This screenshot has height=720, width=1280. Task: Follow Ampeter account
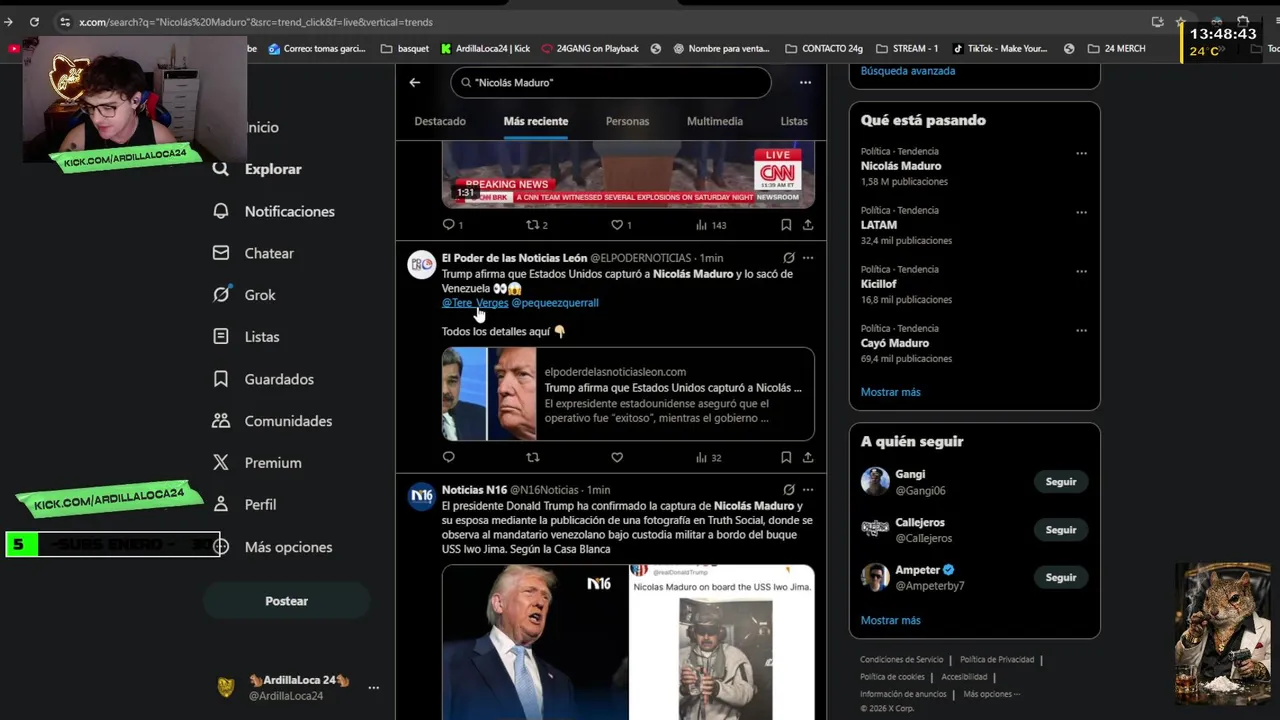tap(1061, 578)
